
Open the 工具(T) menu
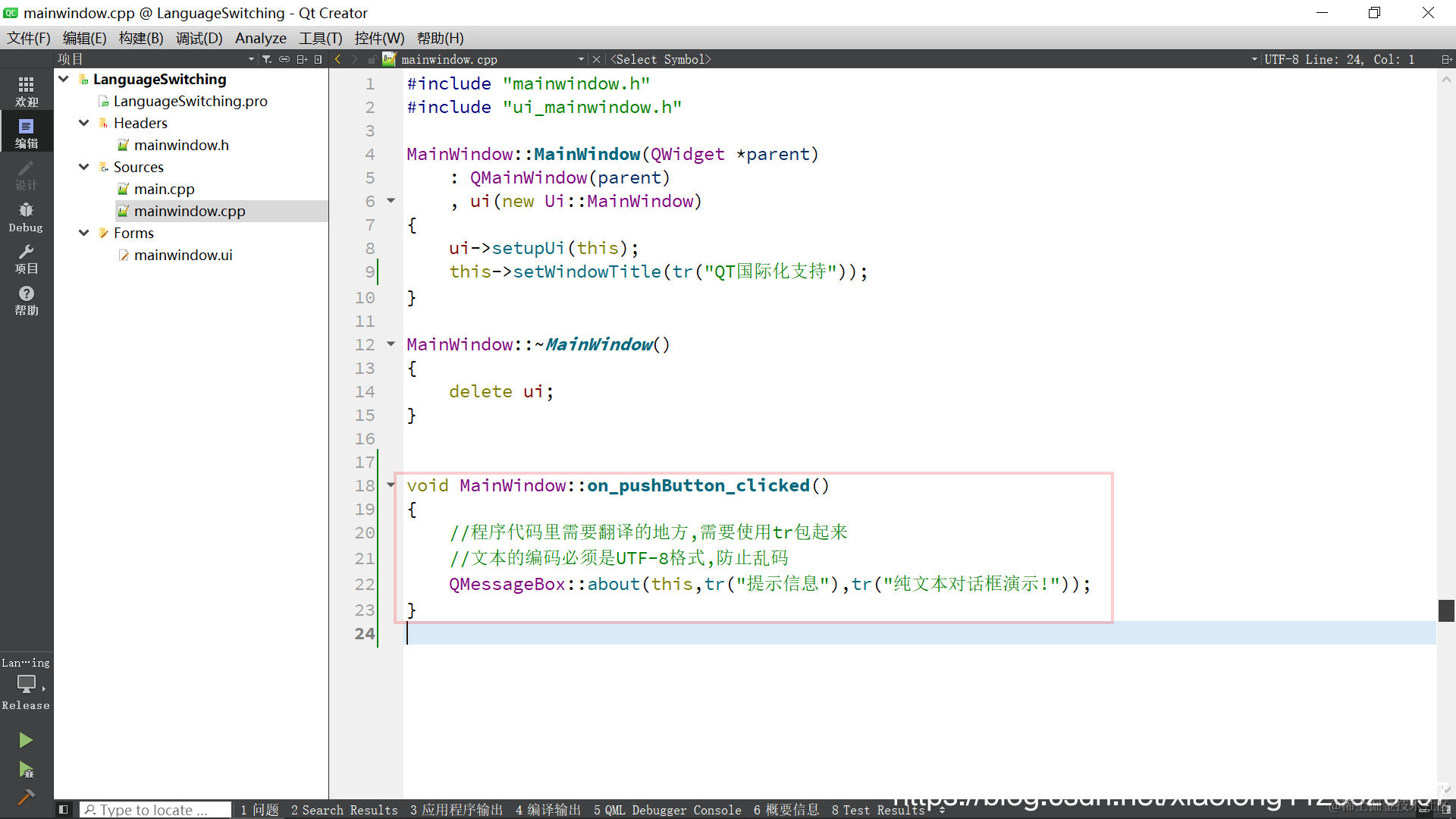click(x=320, y=38)
